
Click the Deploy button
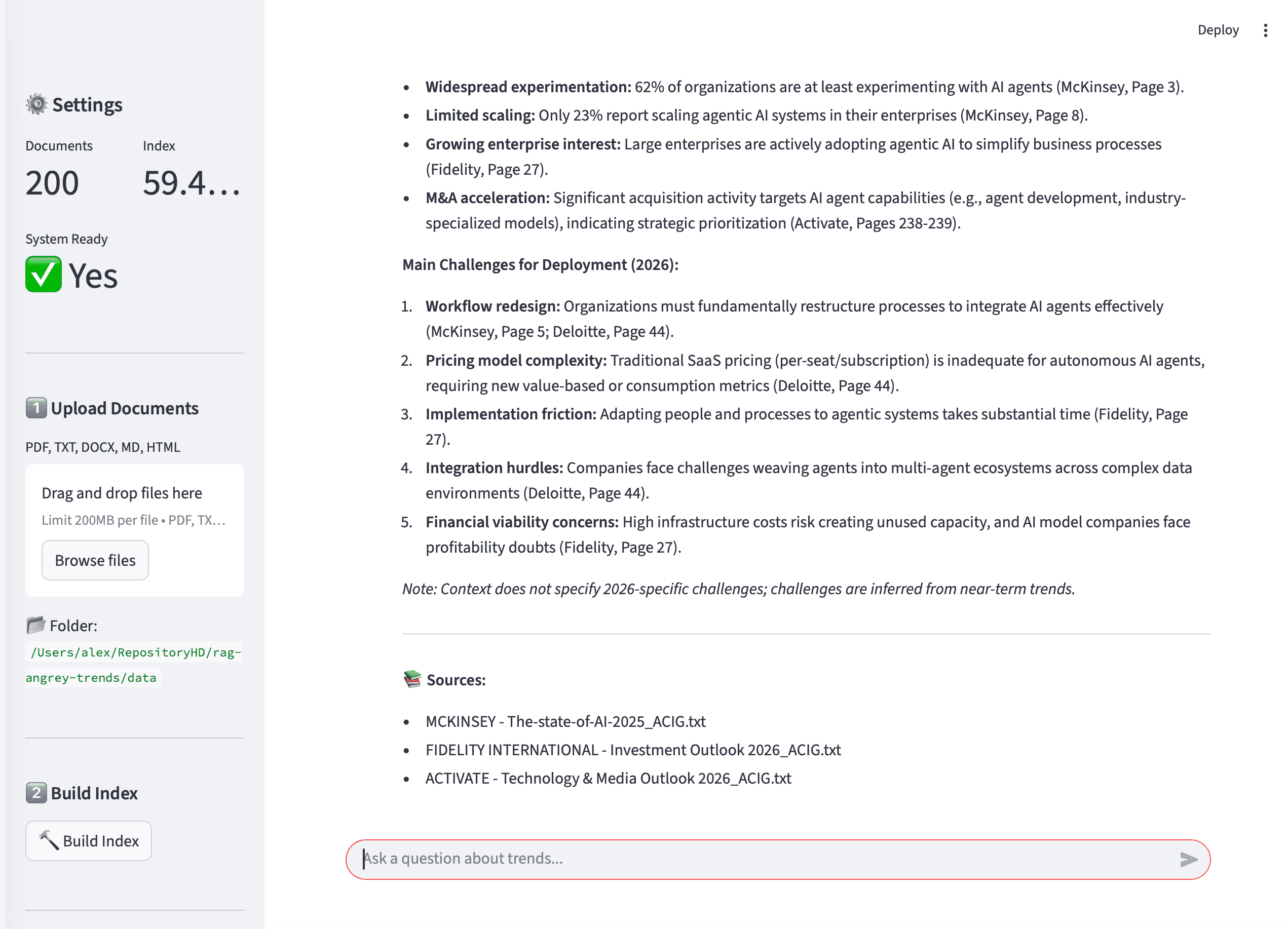tap(1218, 30)
